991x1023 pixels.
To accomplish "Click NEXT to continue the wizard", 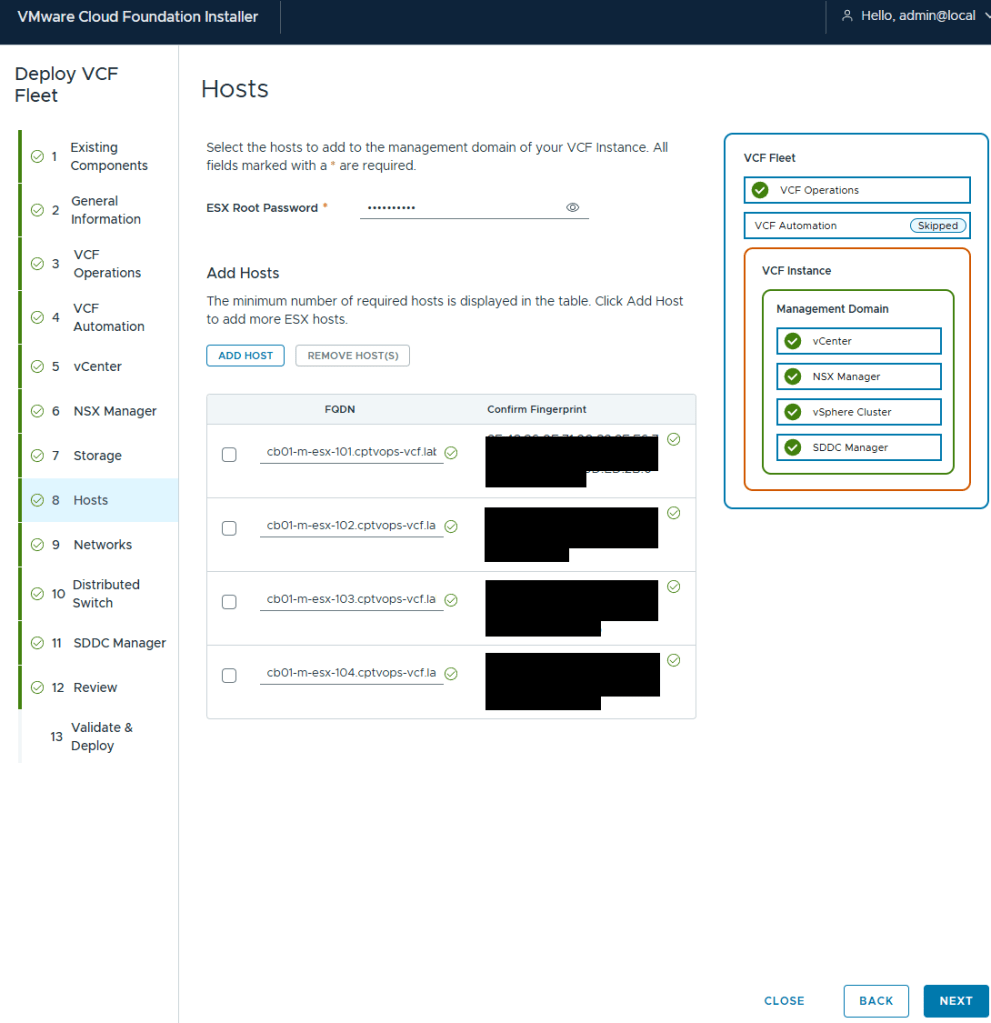I will [956, 1001].
